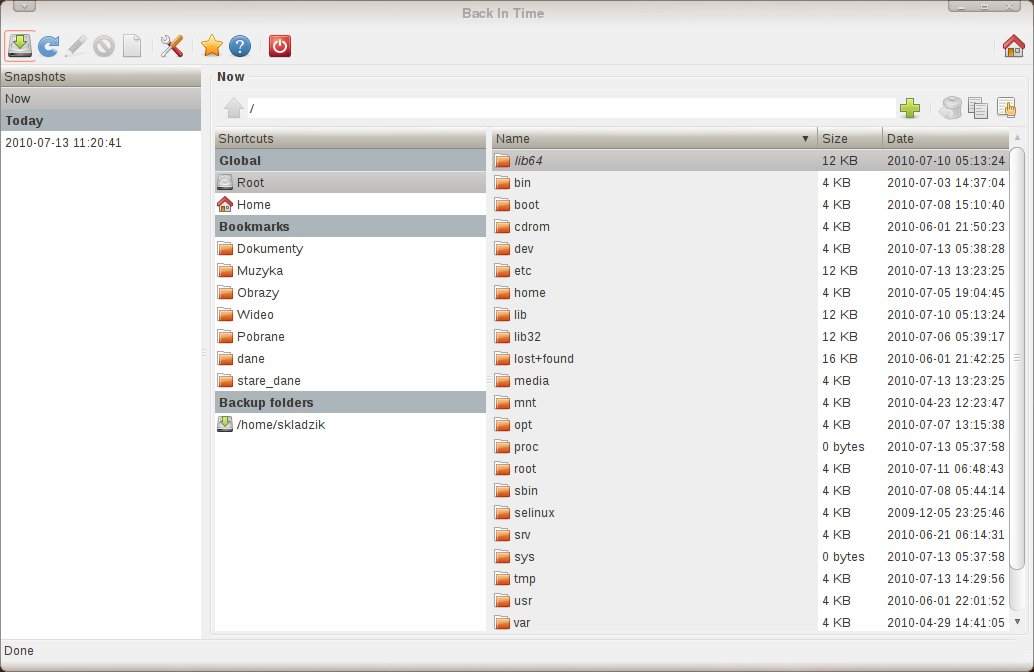This screenshot has height=672, width=1034.
Task: Click the house icon at toolbar's far right
Action: 1014,46
